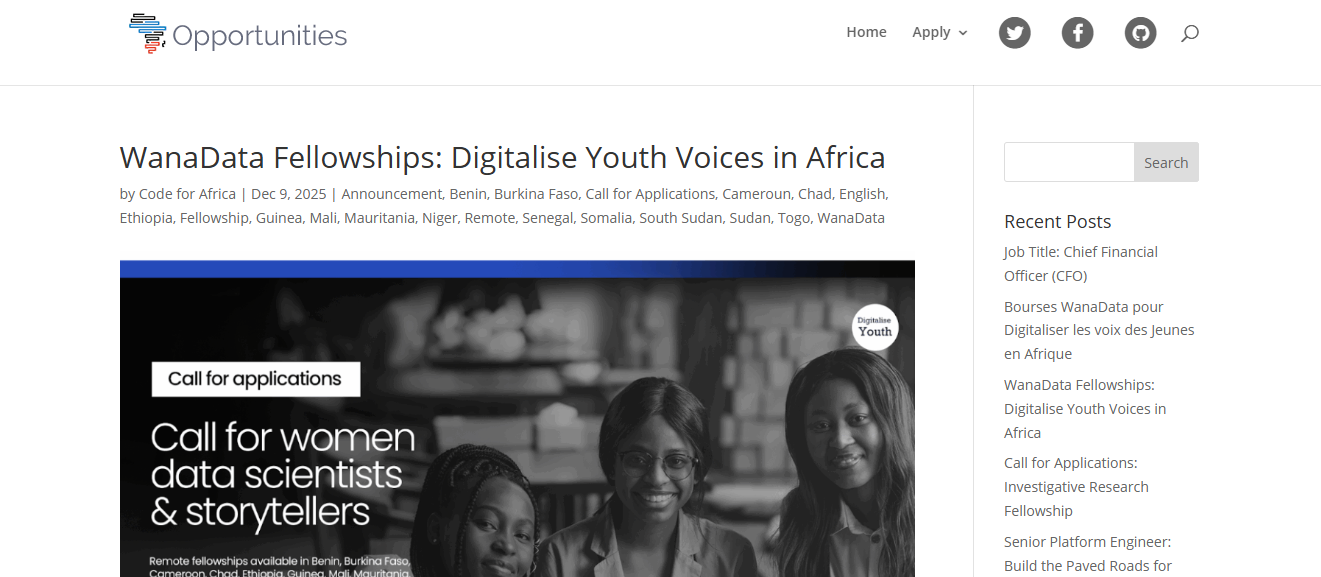Viewport: 1321px width, 577px height.
Task: Open the Apply submenu chevron
Action: [964, 32]
